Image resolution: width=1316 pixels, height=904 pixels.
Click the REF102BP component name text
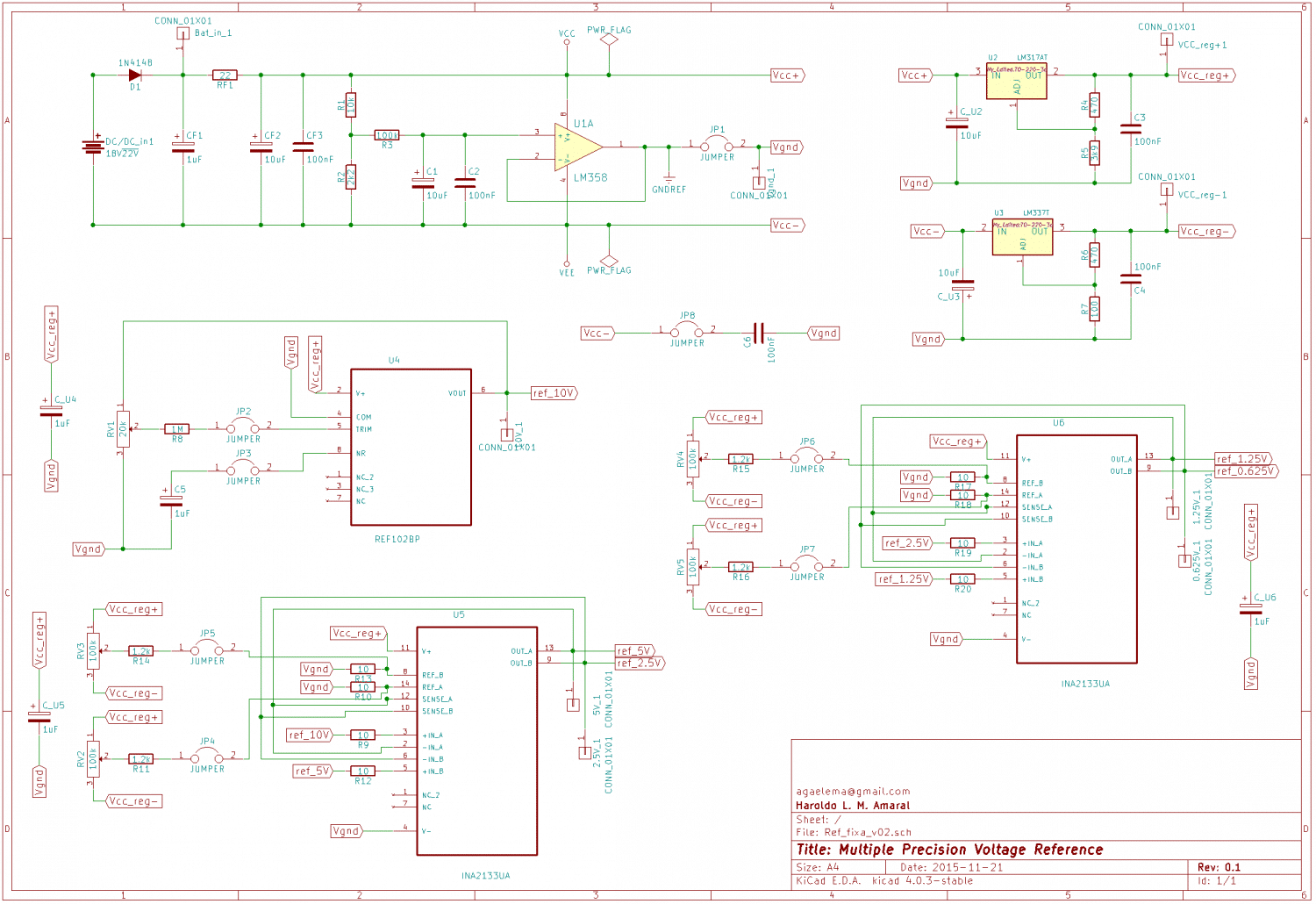click(397, 539)
